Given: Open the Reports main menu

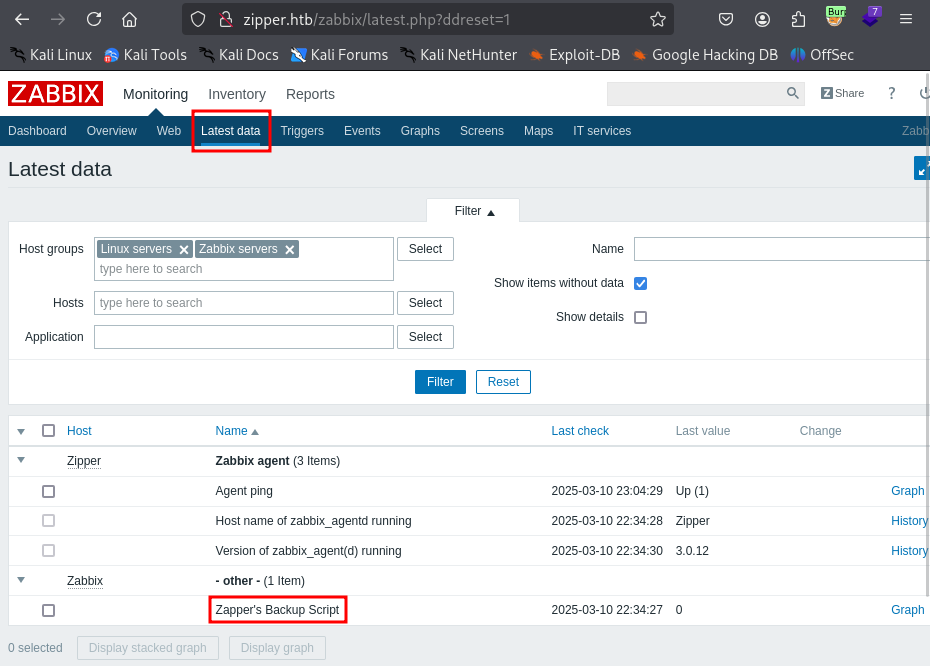Looking at the screenshot, I should click(310, 94).
